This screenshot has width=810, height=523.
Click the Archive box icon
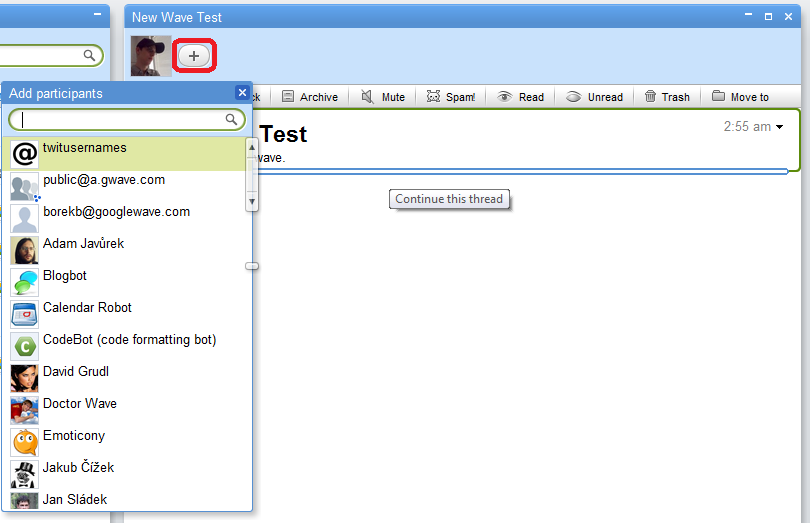click(288, 97)
